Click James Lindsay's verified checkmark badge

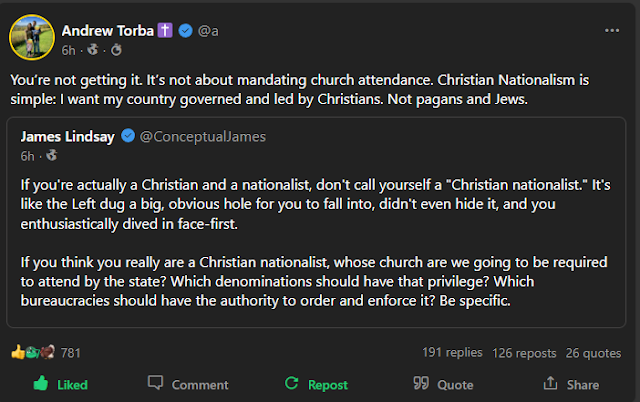coord(128,136)
